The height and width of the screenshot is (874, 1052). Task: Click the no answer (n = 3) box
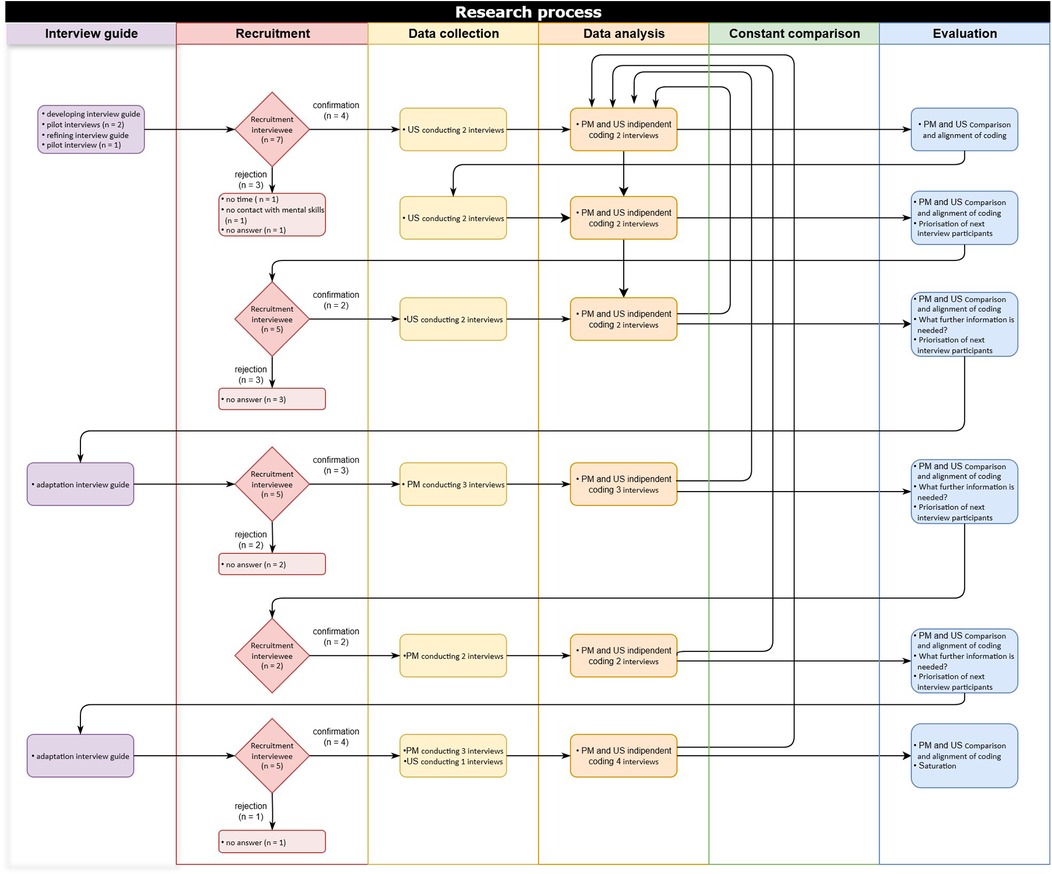tap(272, 399)
